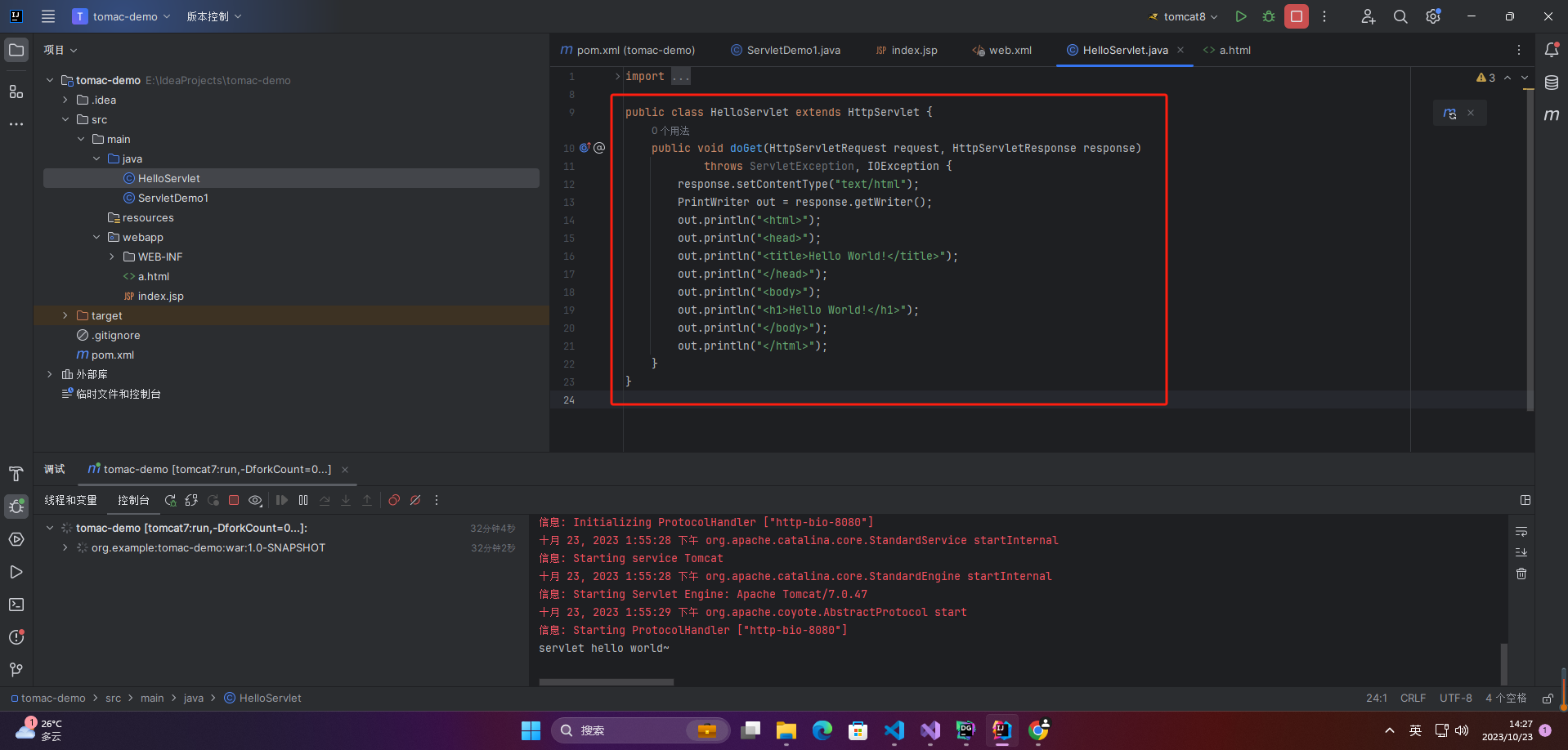Open Windows Start menu
The image size is (1568, 750).
point(531,730)
